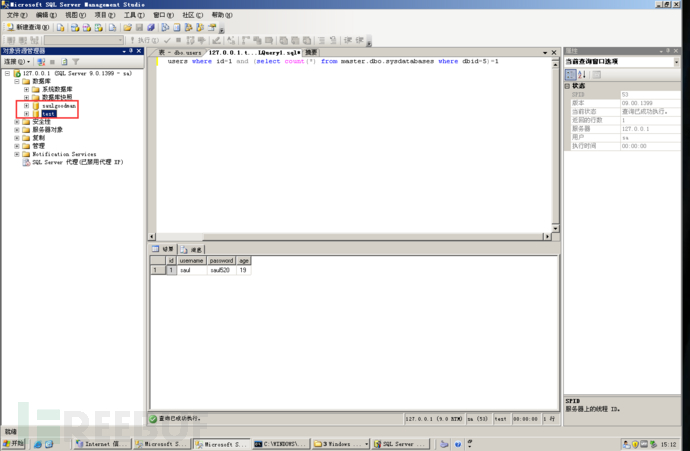This screenshot has height=451, width=690.
Task: Open the 工具 (Tools) menu
Action: pyautogui.click(x=133, y=16)
